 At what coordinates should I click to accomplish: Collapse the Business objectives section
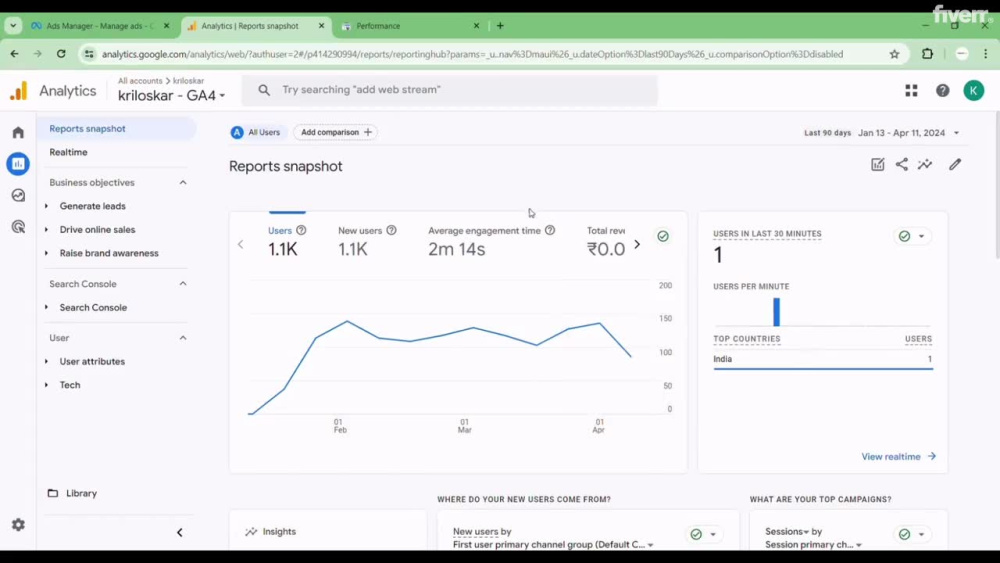coord(183,182)
